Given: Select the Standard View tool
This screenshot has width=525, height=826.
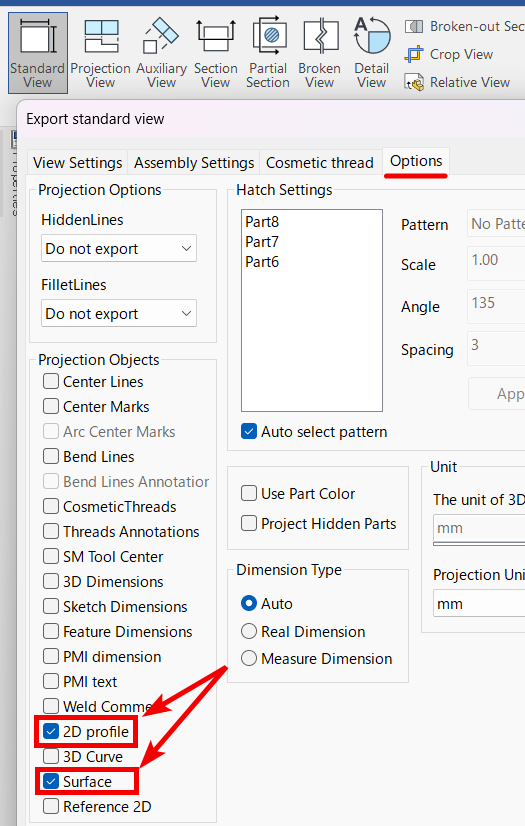Looking at the screenshot, I should pyautogui.click(x=37, y=53).
